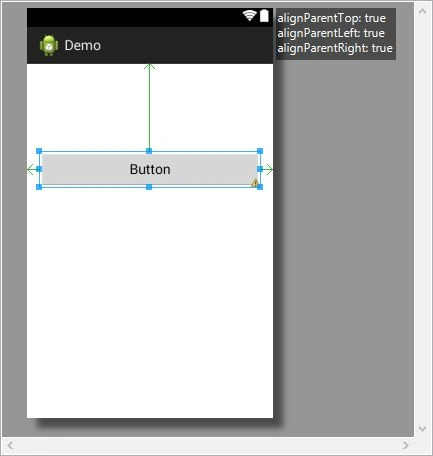Screen dimensions: 433x456
Task: Click the bottom-center resize handle of Button
Action: (x=149, y=187)
